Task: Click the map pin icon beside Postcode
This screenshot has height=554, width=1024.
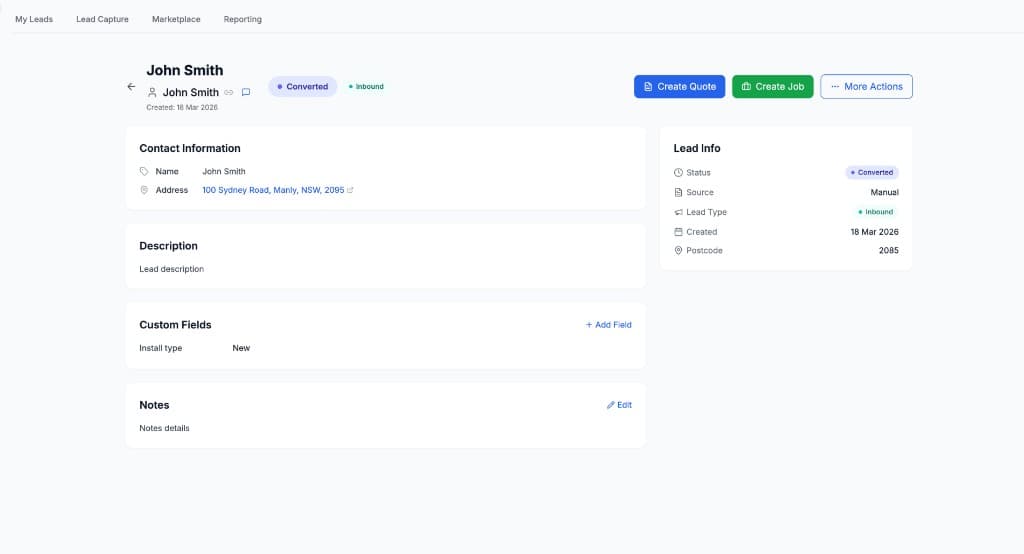Action: [x=678, y=250]
